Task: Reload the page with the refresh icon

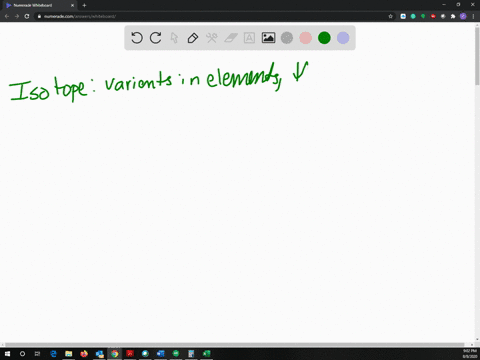Action: pos(27,16)
